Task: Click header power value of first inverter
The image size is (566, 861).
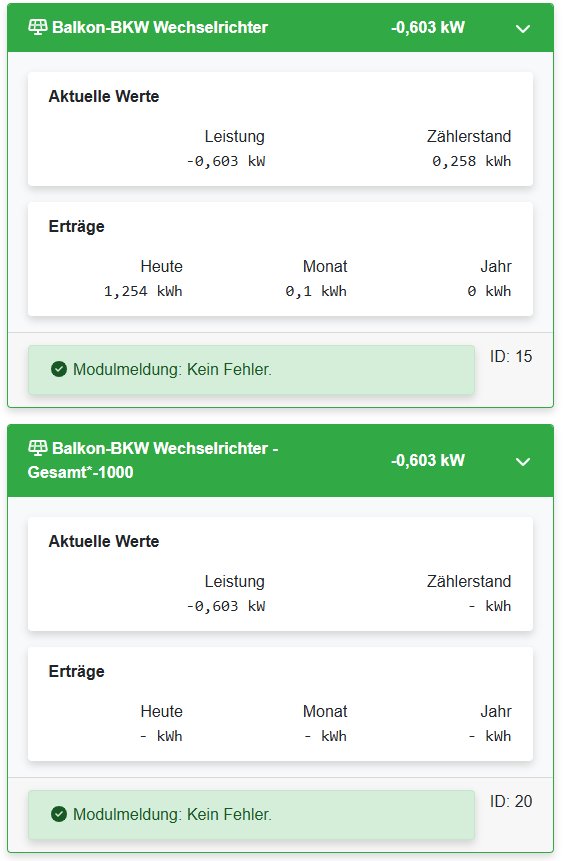Action: [428, 27]
